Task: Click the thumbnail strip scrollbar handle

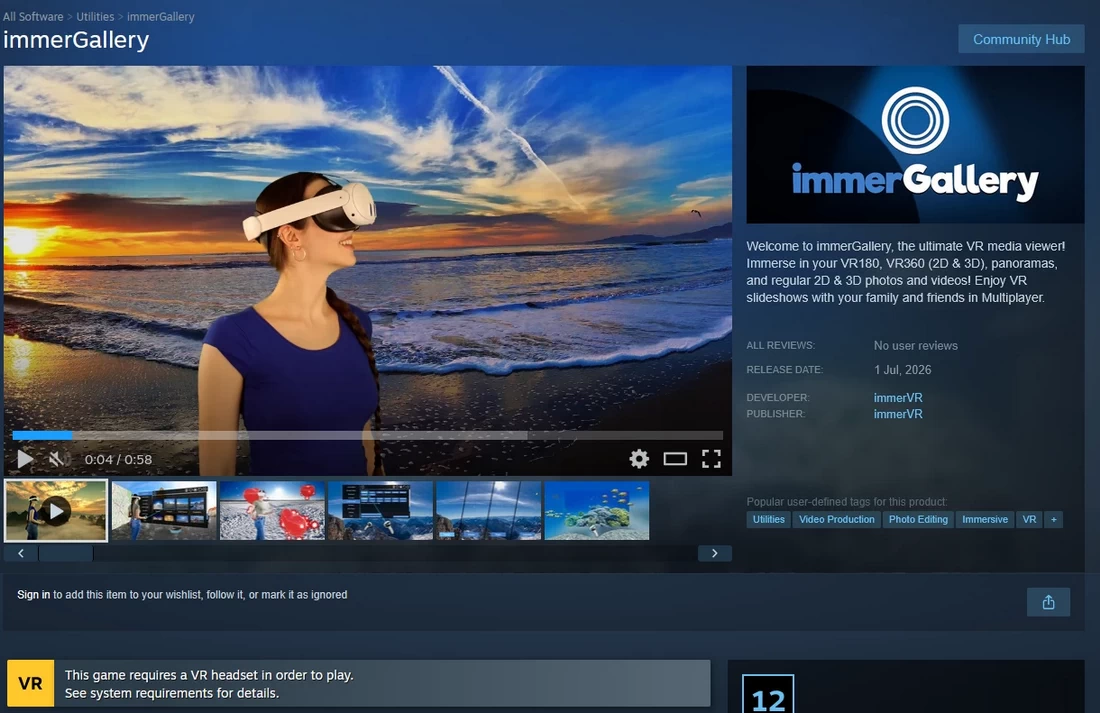Action: (x=66, y=553)
